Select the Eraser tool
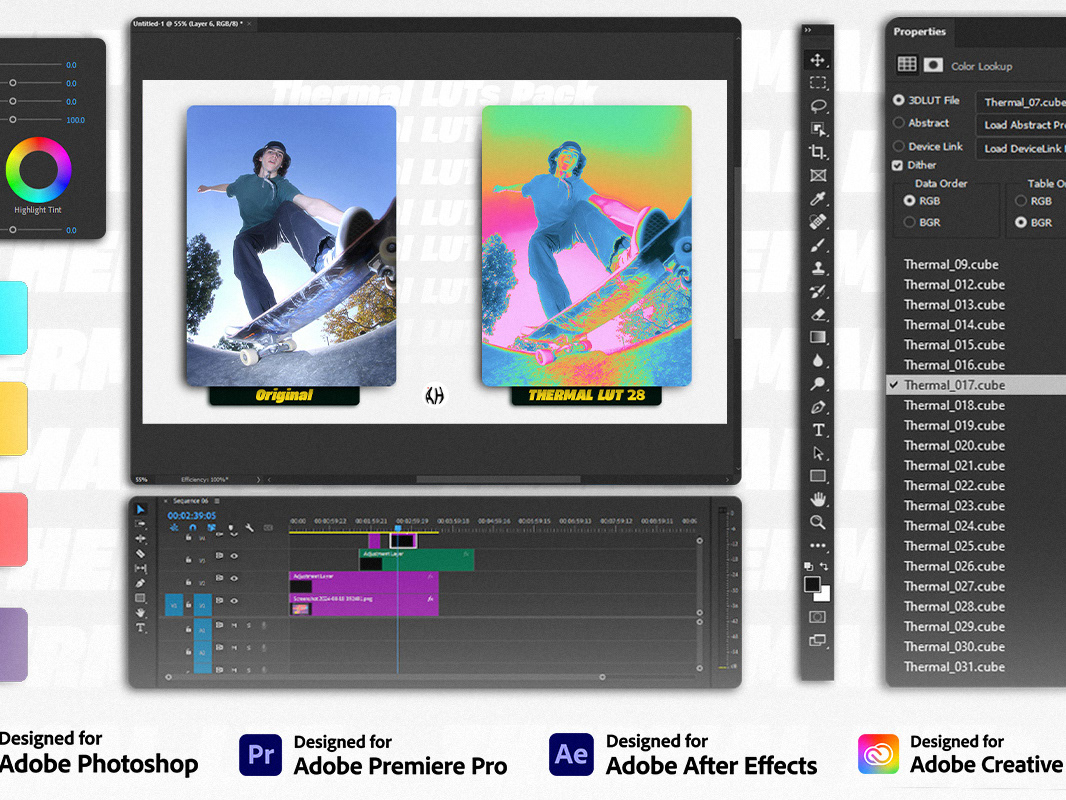 point(817,314)
